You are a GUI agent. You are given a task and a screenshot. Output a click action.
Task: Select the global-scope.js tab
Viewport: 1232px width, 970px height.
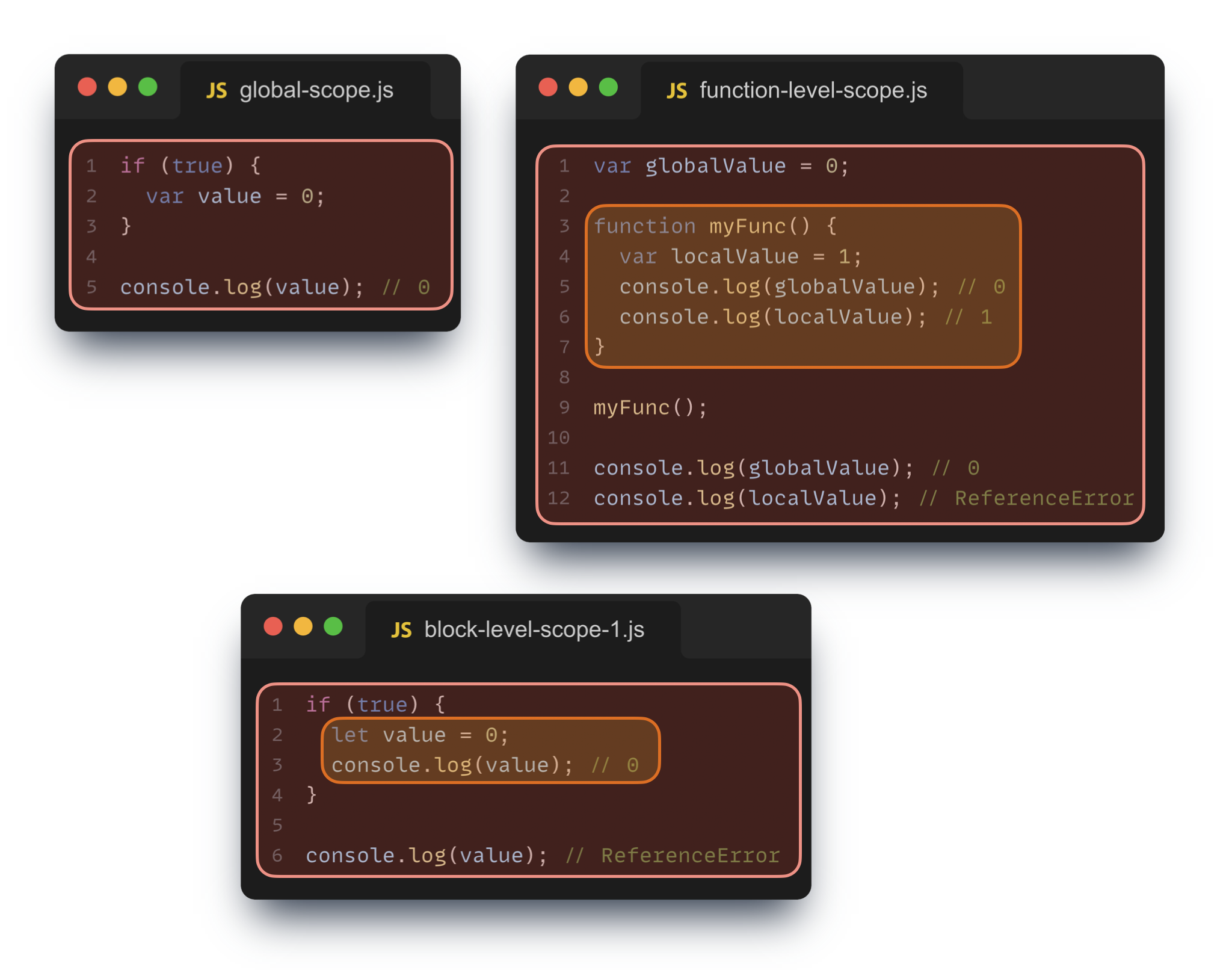click(316, 91)
